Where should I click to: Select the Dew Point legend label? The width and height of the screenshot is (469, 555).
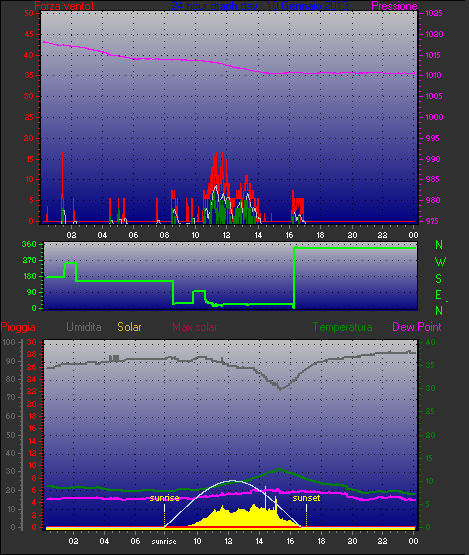(x=417, y=327)
